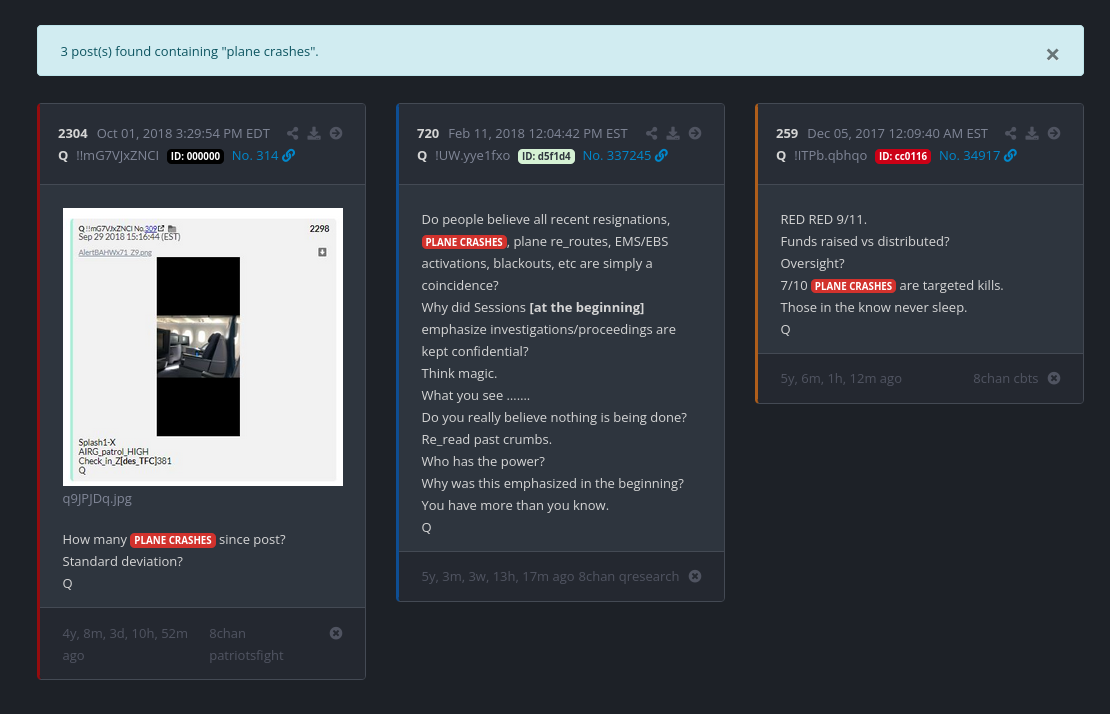The width and height of the screenshot is (1110, 714).
Task: Download post 2304
Action: [x=314, y=133]
